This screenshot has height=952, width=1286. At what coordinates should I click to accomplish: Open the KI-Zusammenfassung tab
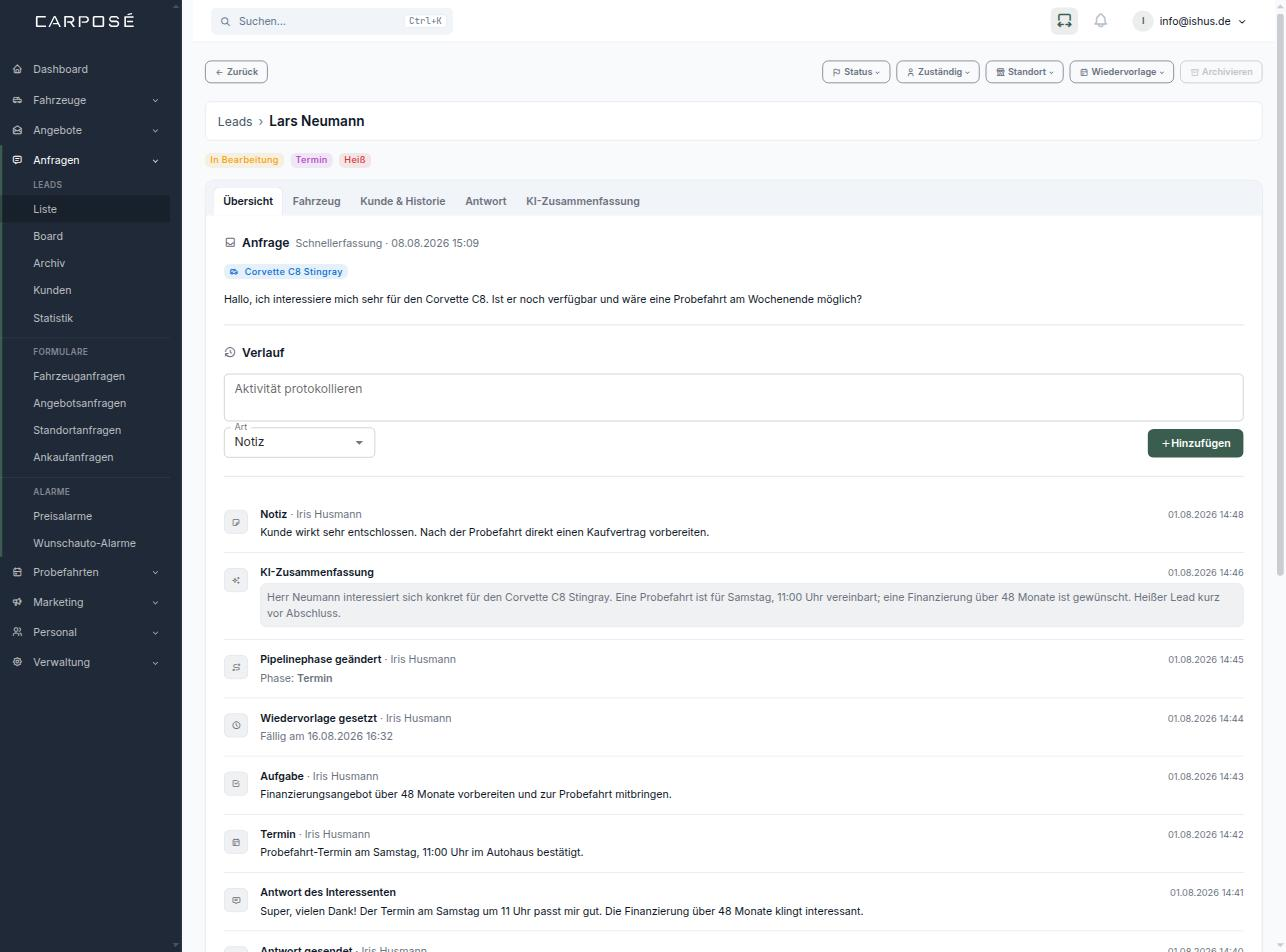point(583,201)
